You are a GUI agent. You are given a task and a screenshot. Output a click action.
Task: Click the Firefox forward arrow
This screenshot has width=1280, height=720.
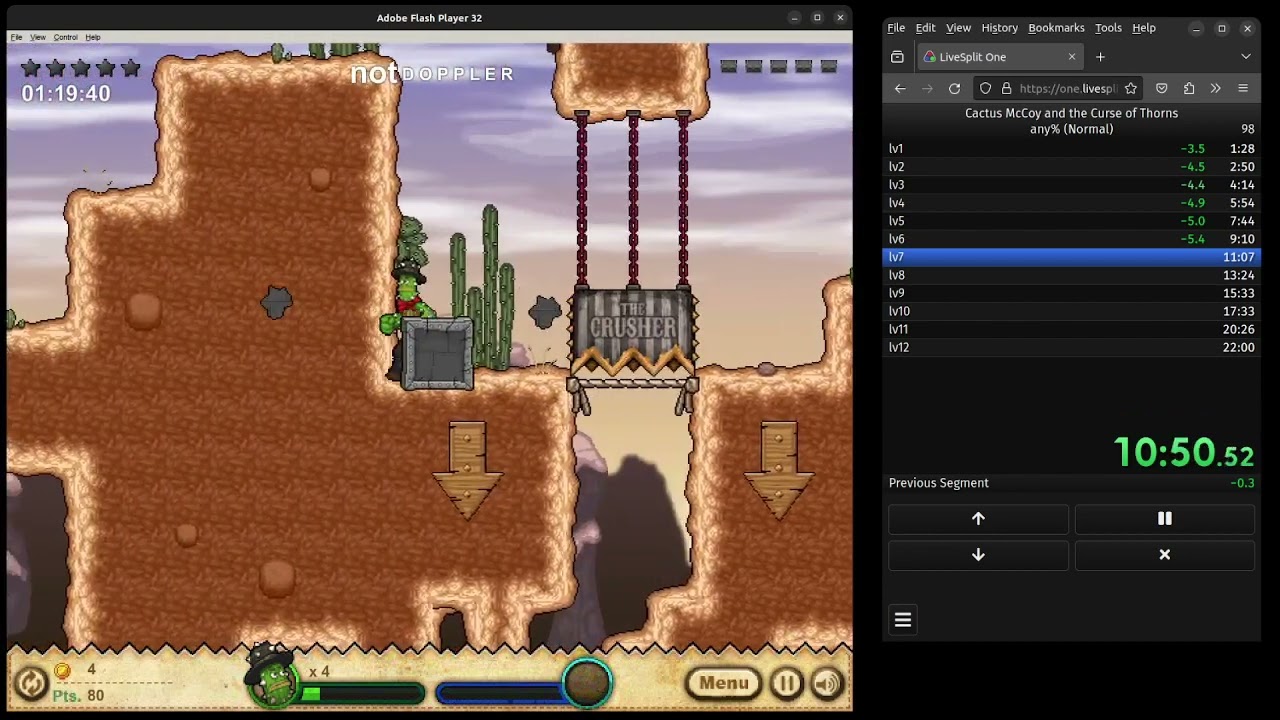pos(927,89)
